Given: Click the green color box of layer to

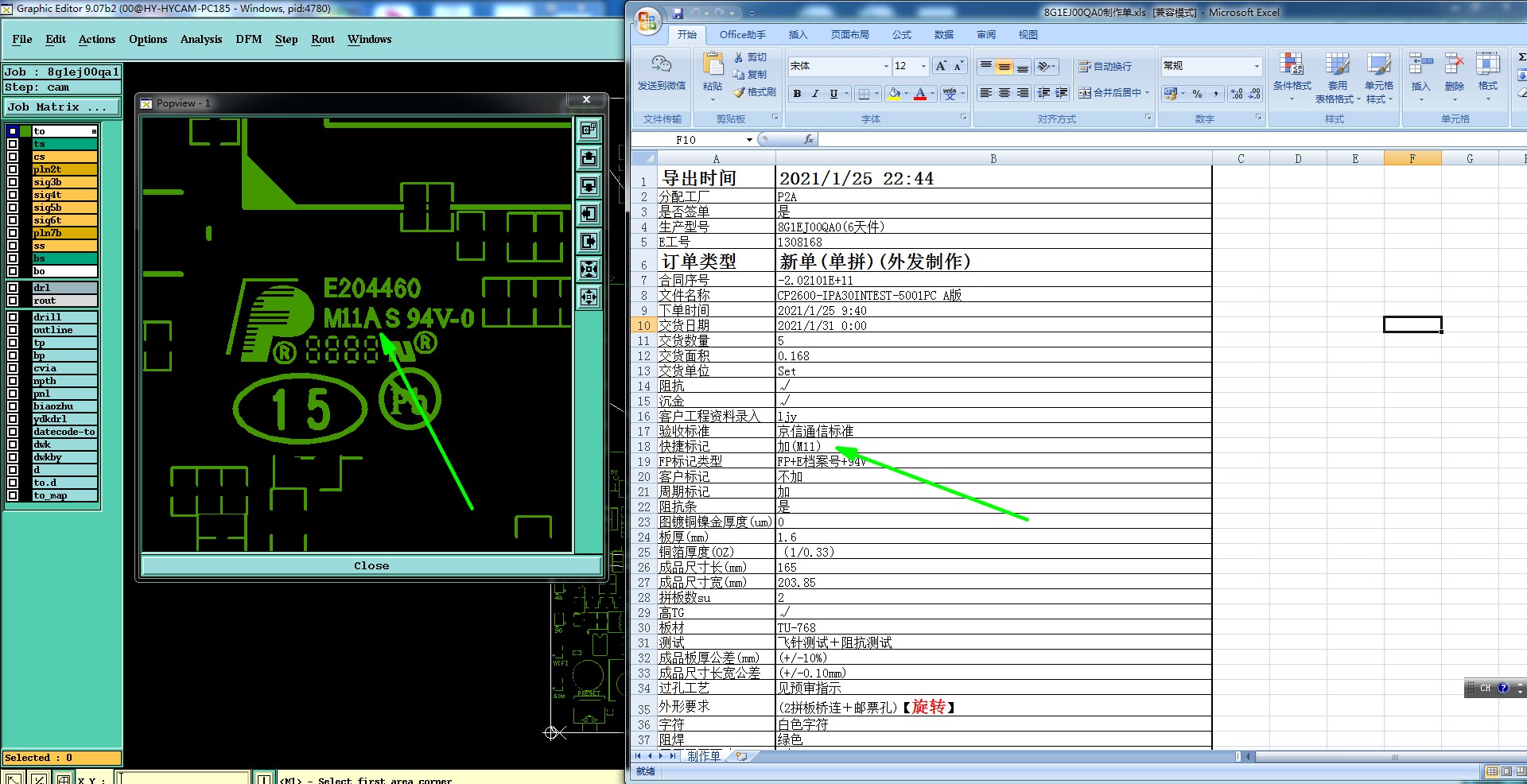Looking at the screenshot, I should click(25, 131).
